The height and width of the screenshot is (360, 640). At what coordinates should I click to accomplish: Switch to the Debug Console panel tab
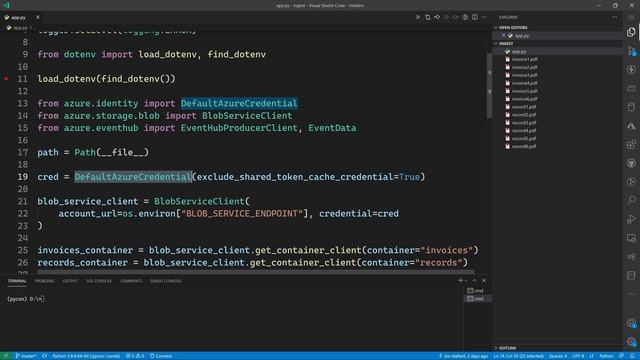(x=166, y=281)
